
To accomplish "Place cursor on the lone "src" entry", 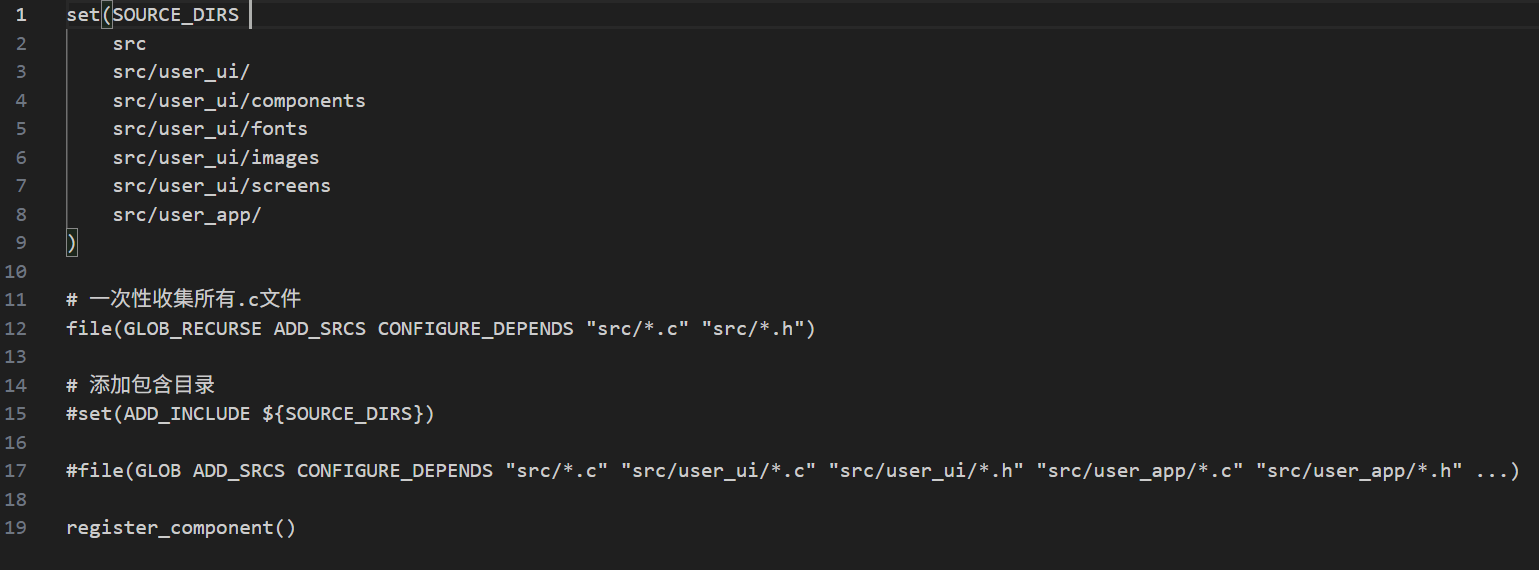I will [x=129, y=44].
